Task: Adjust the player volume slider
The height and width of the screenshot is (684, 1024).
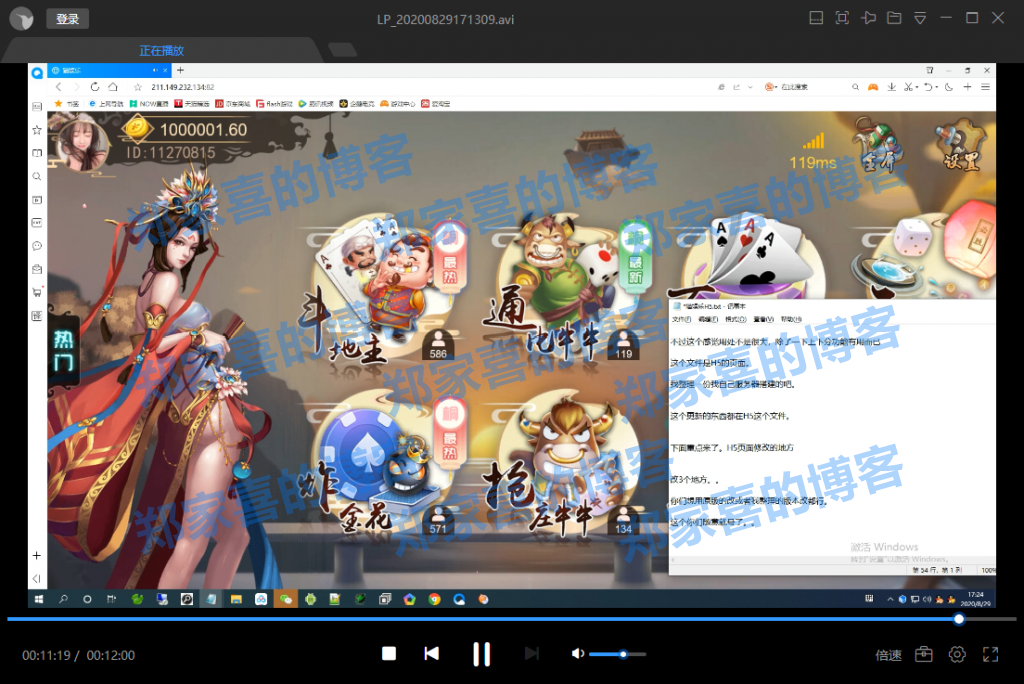Action: [x=617, y=654]
